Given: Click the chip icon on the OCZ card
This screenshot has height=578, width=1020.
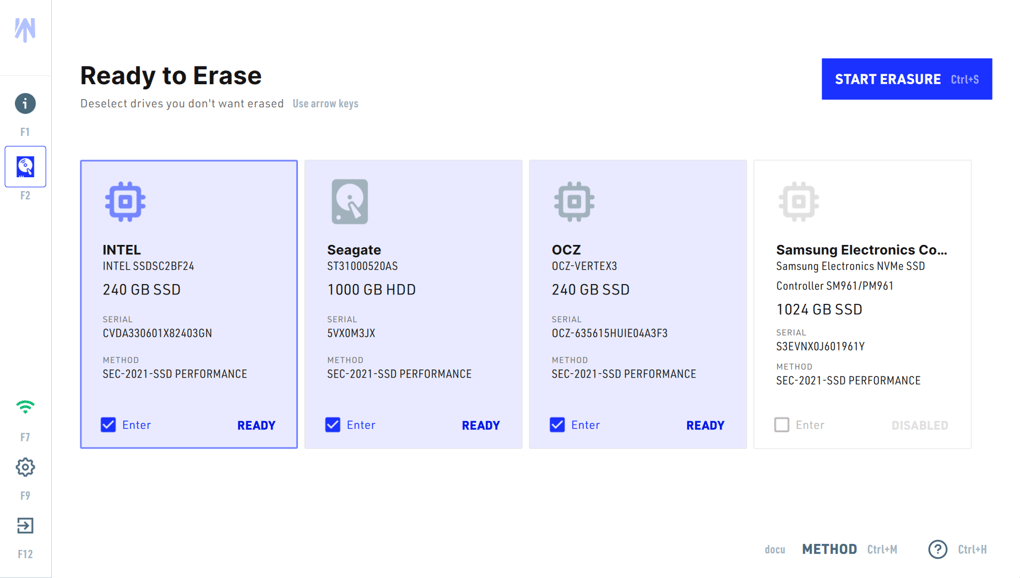Looking at the screenshot, I should pyautogui.click(x=573, y=201).
